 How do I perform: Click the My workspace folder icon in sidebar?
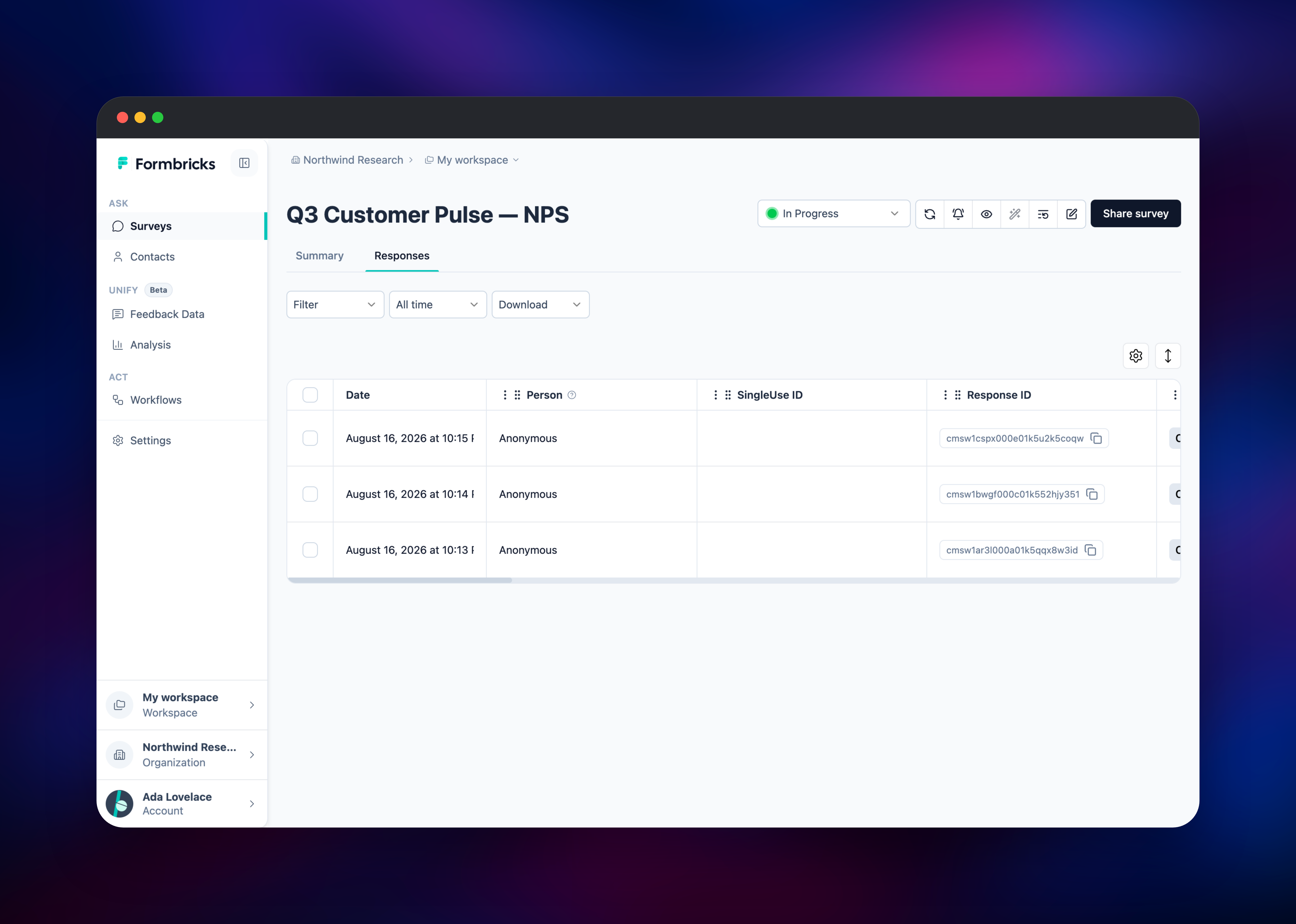[119, 705]
